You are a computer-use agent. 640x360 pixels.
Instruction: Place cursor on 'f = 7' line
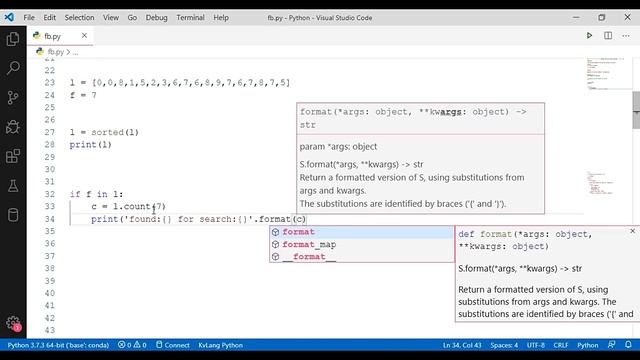[83, 95]
